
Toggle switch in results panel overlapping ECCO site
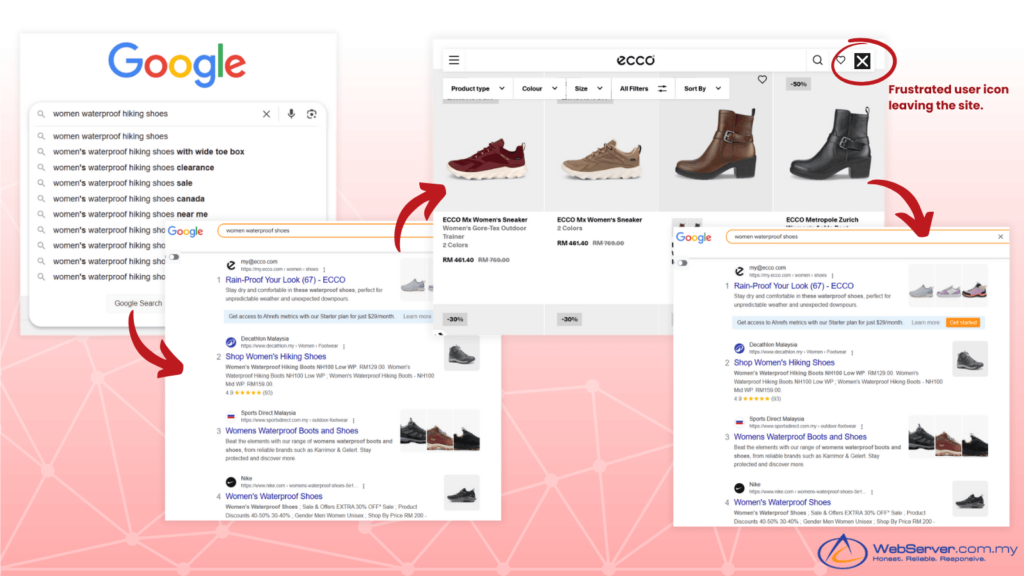click(x=682, y=263)
